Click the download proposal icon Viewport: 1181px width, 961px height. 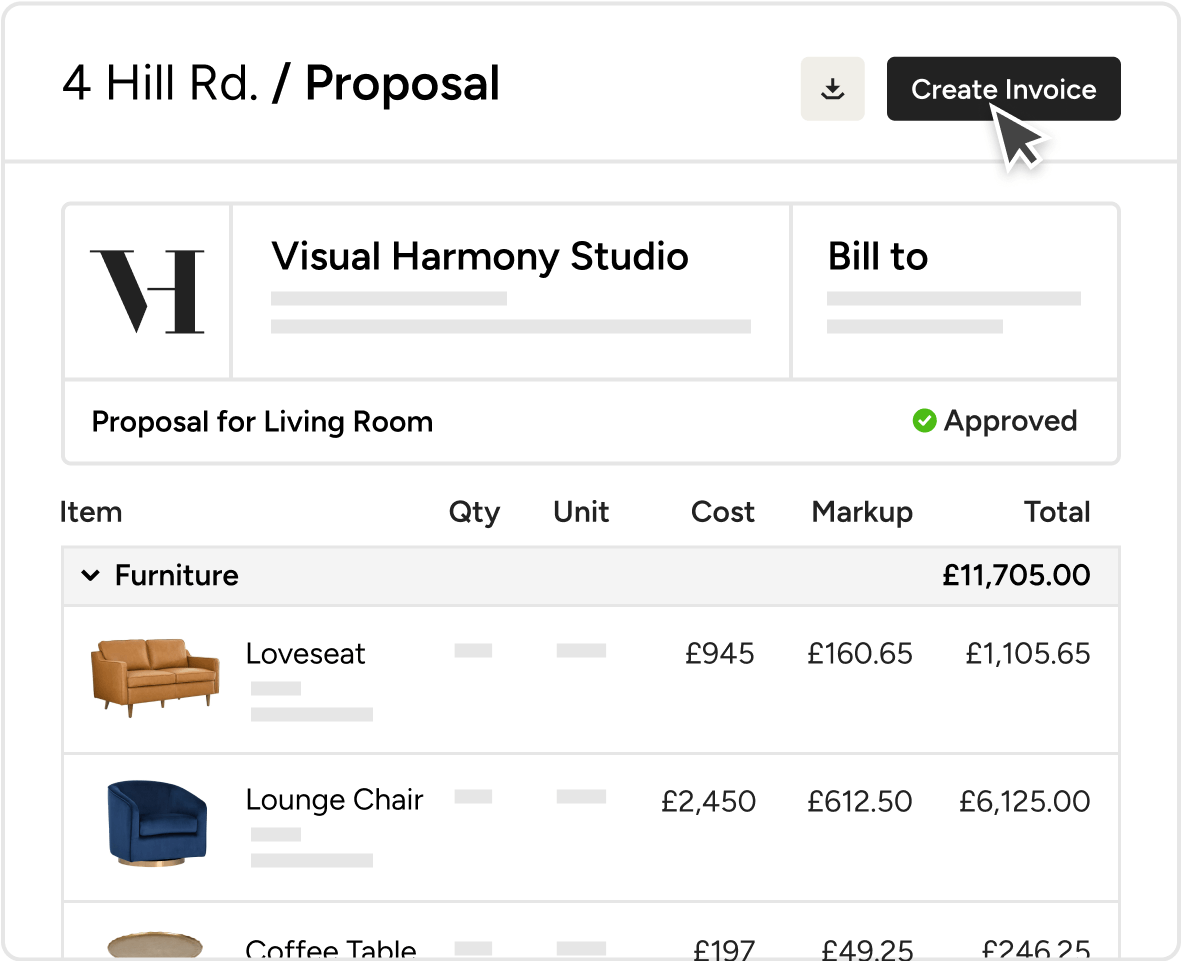832,89
